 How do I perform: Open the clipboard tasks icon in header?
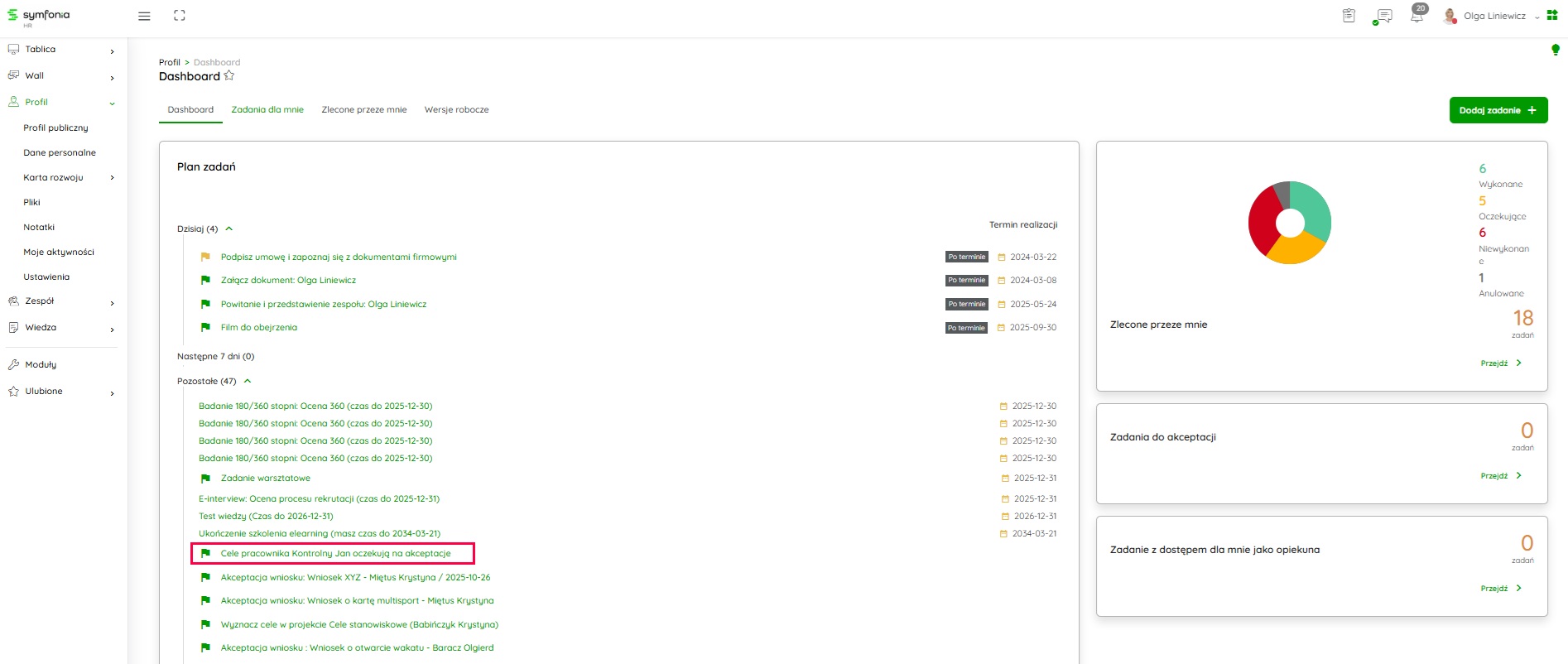pos(1349,16)
